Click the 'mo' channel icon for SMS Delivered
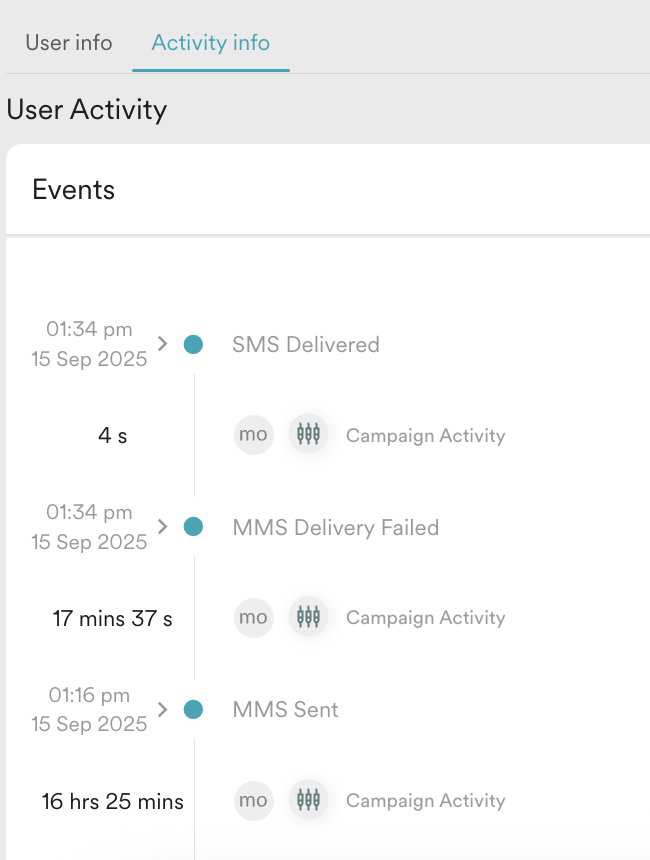650x860 pixels. (x=253, y=435)
